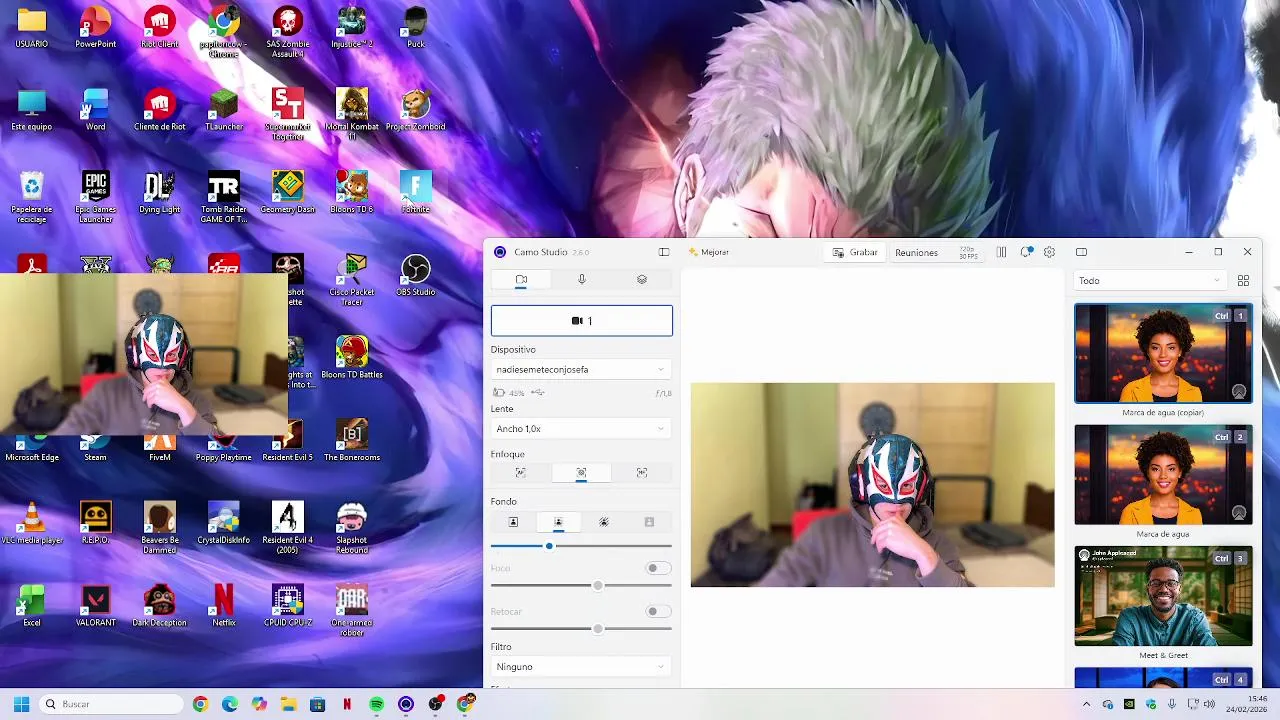Enable the Retocar toggle switch
This screenshot has width=1280, height=720.
click(657, 611)
